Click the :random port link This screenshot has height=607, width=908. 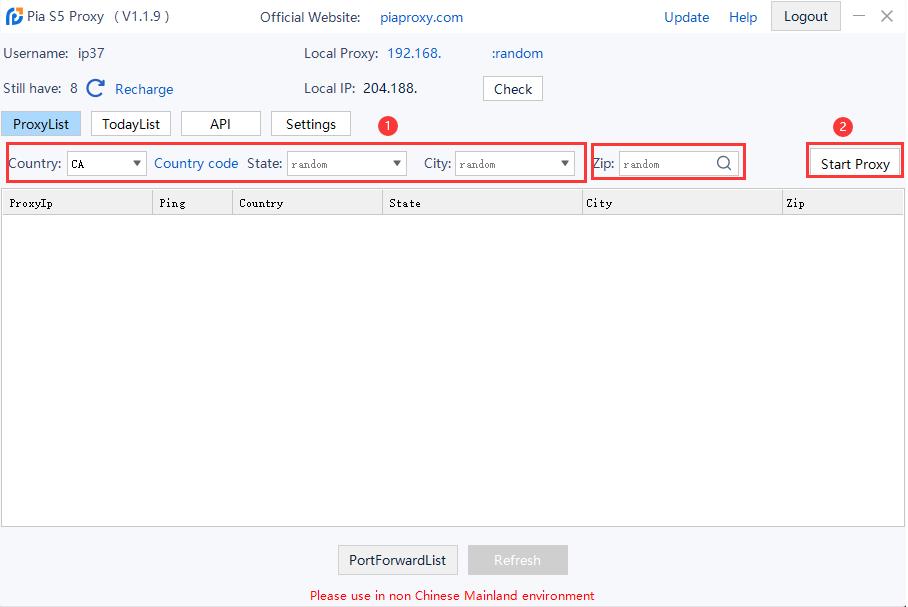tap(517, 53)
